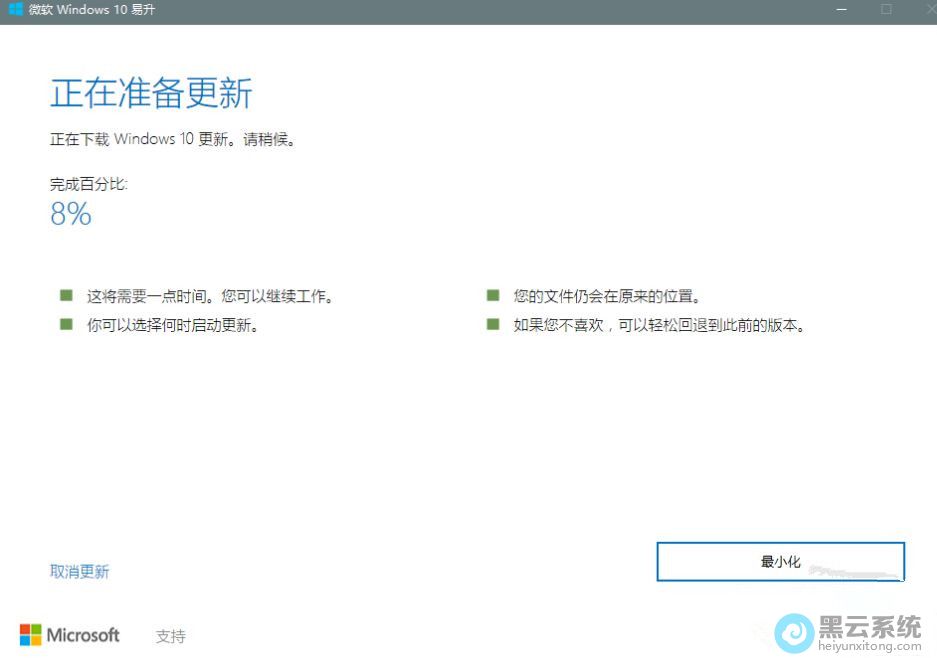This screenshot has height=658, width=937.
Task: Click the 正在准备更新 heading
Action: pos(150,92)
